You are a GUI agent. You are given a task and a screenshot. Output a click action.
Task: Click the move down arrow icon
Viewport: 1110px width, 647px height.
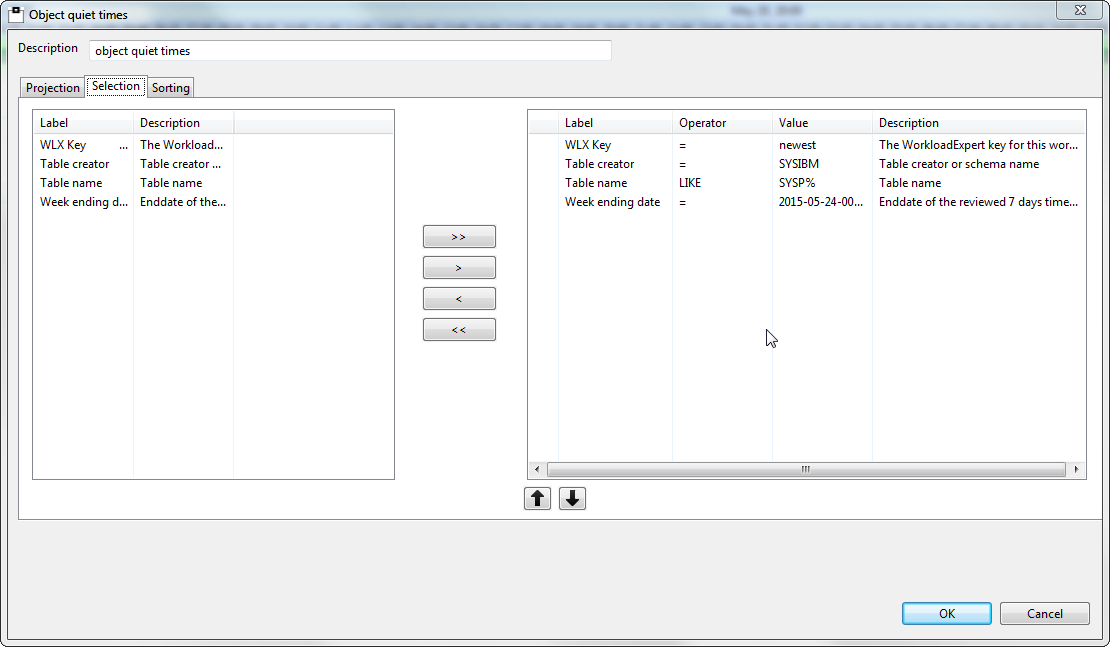click(x=572, y=498)
